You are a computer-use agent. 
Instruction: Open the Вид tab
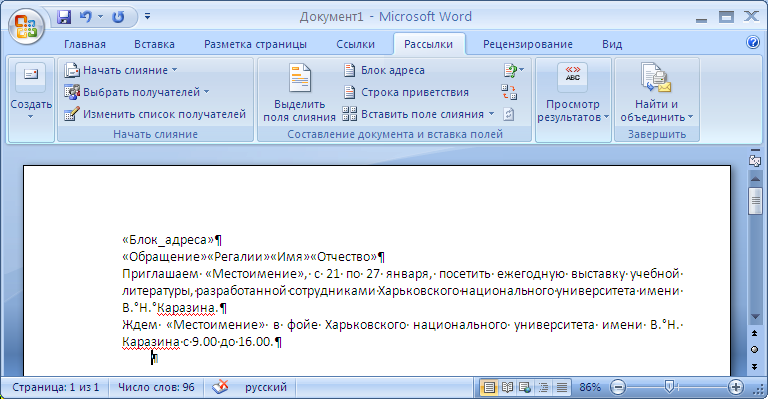point(612,45)
